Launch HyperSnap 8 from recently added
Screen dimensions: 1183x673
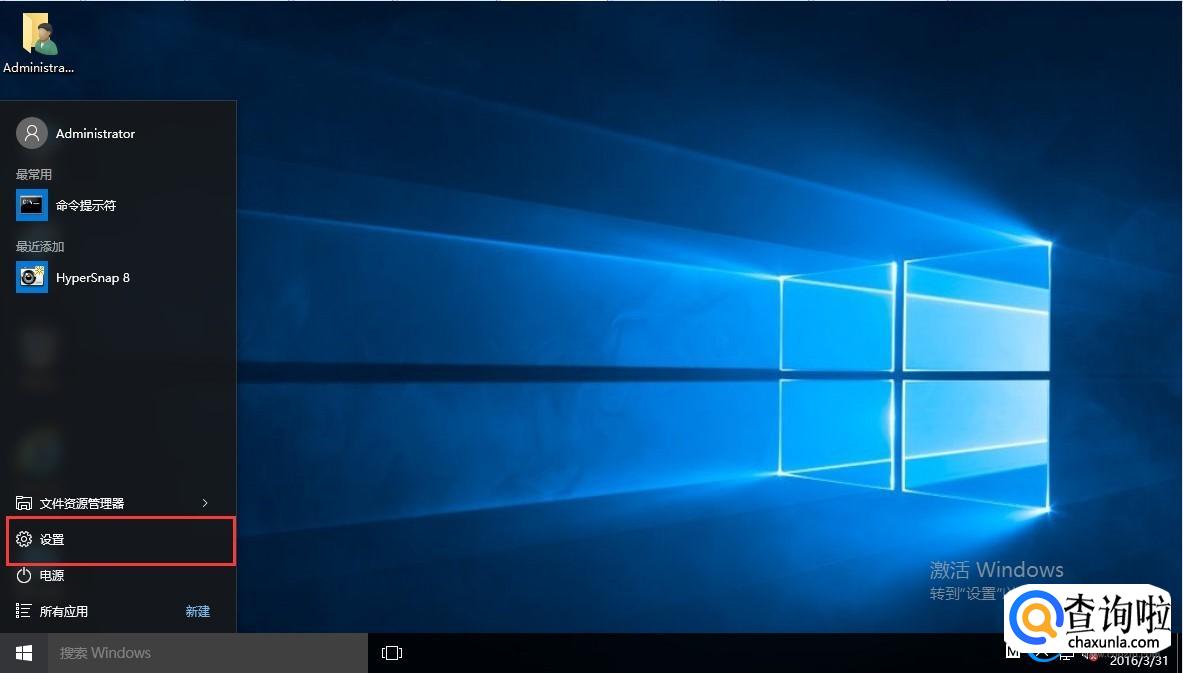click(32, 278)
